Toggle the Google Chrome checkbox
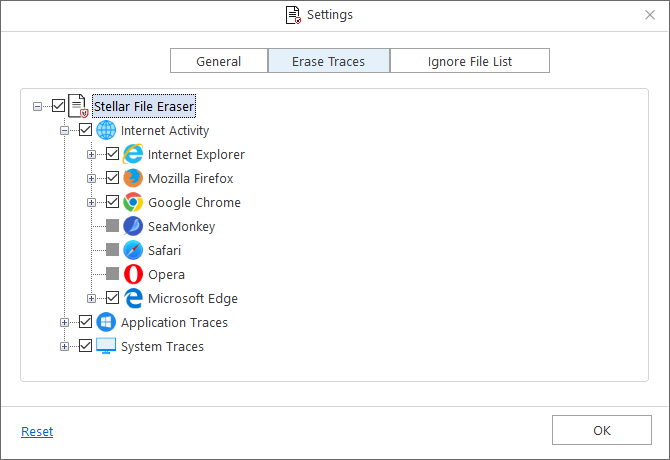 point(112,202)
